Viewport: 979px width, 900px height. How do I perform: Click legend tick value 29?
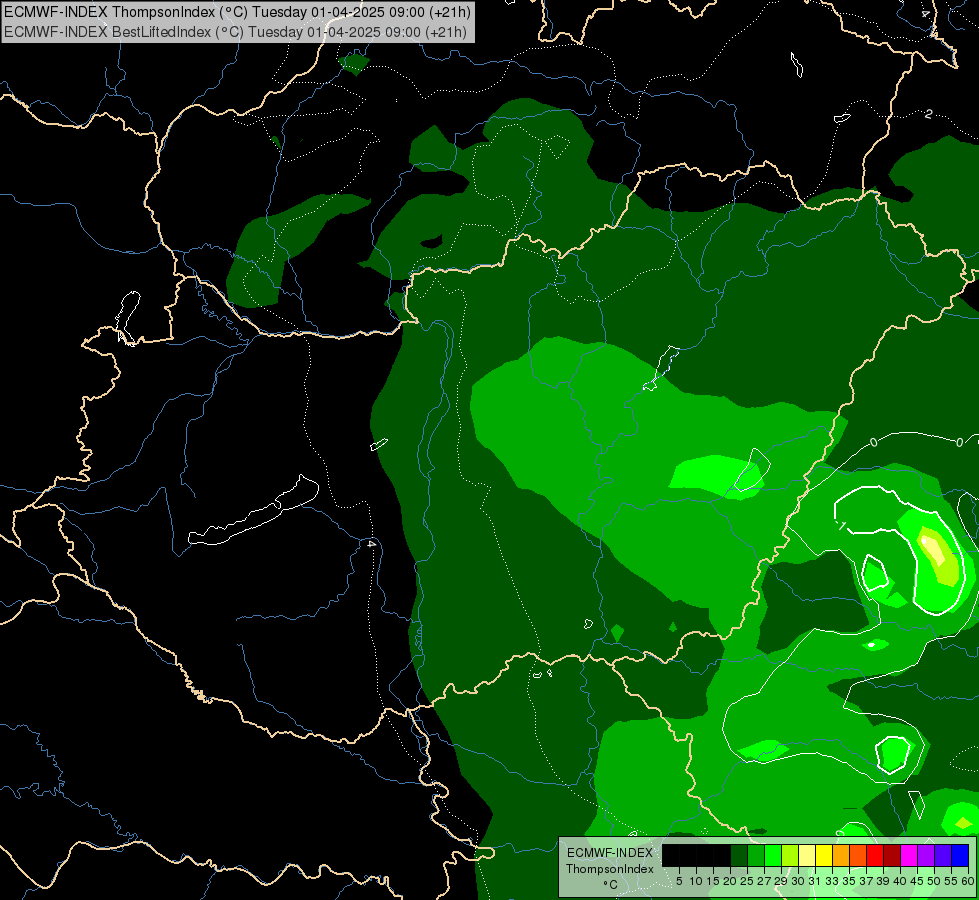click(x=781, y=881)
